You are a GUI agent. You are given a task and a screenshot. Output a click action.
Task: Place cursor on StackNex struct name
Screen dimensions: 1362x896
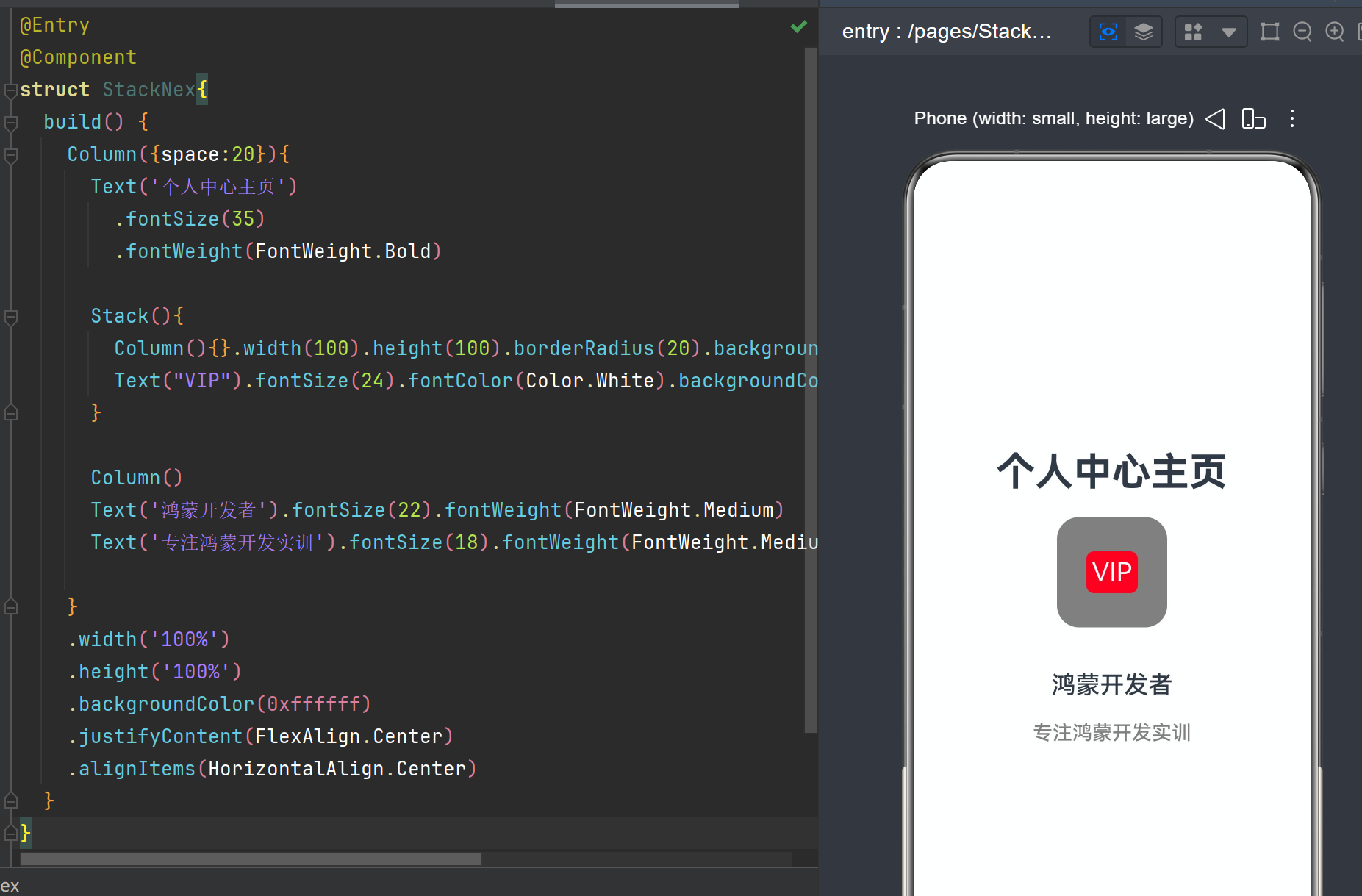pyautogui.click(x=149, y=90)
